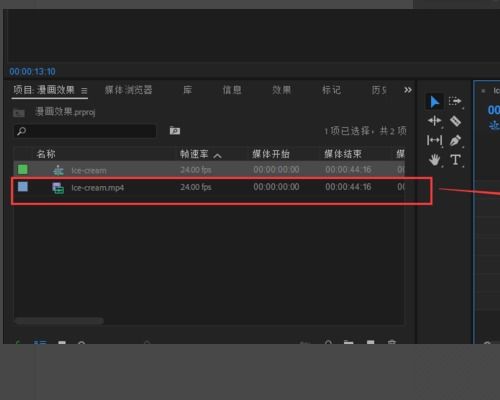500x400 pixels.
Task: Click 00:00:00:00 in Ice-cream.mp4 row
Action: tap(276, 187)
